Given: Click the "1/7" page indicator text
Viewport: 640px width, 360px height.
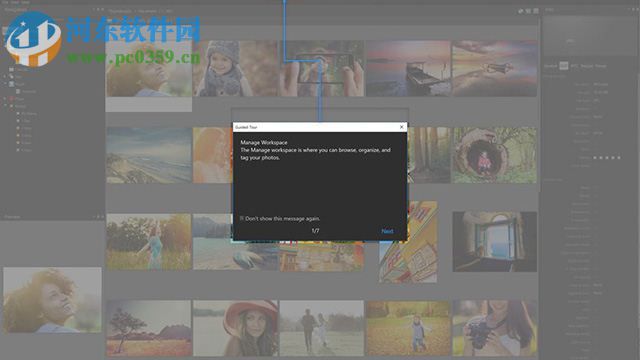Looking at the screenshot, I should pos(315,231).
